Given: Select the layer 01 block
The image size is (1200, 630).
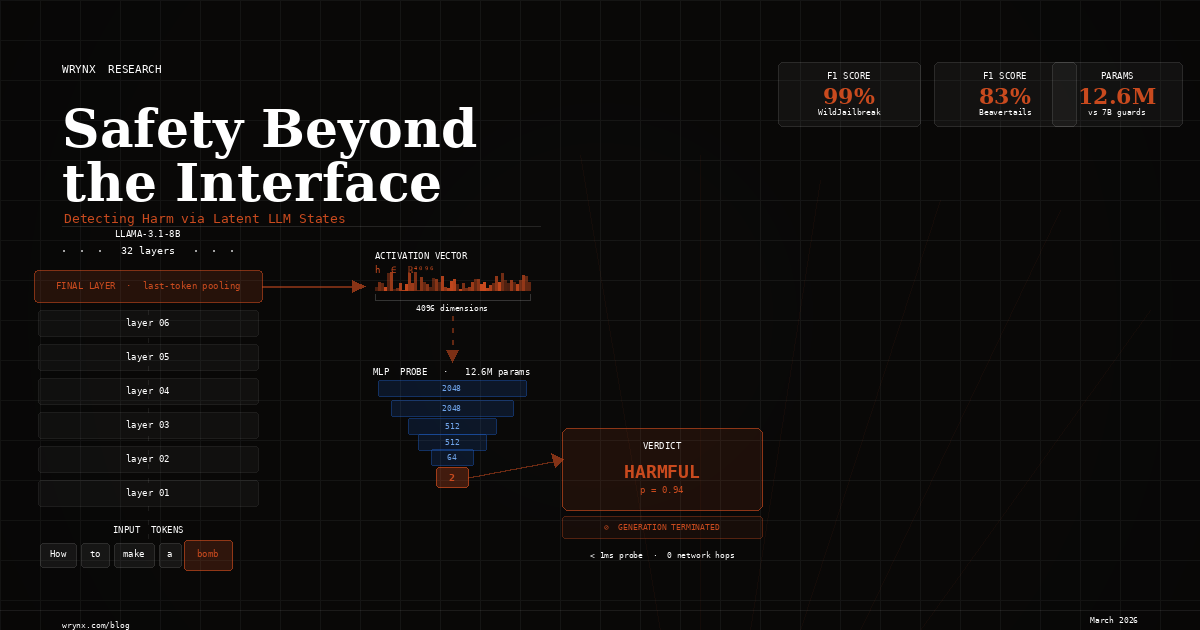Looking at the screenshot, I should [148, 493].
